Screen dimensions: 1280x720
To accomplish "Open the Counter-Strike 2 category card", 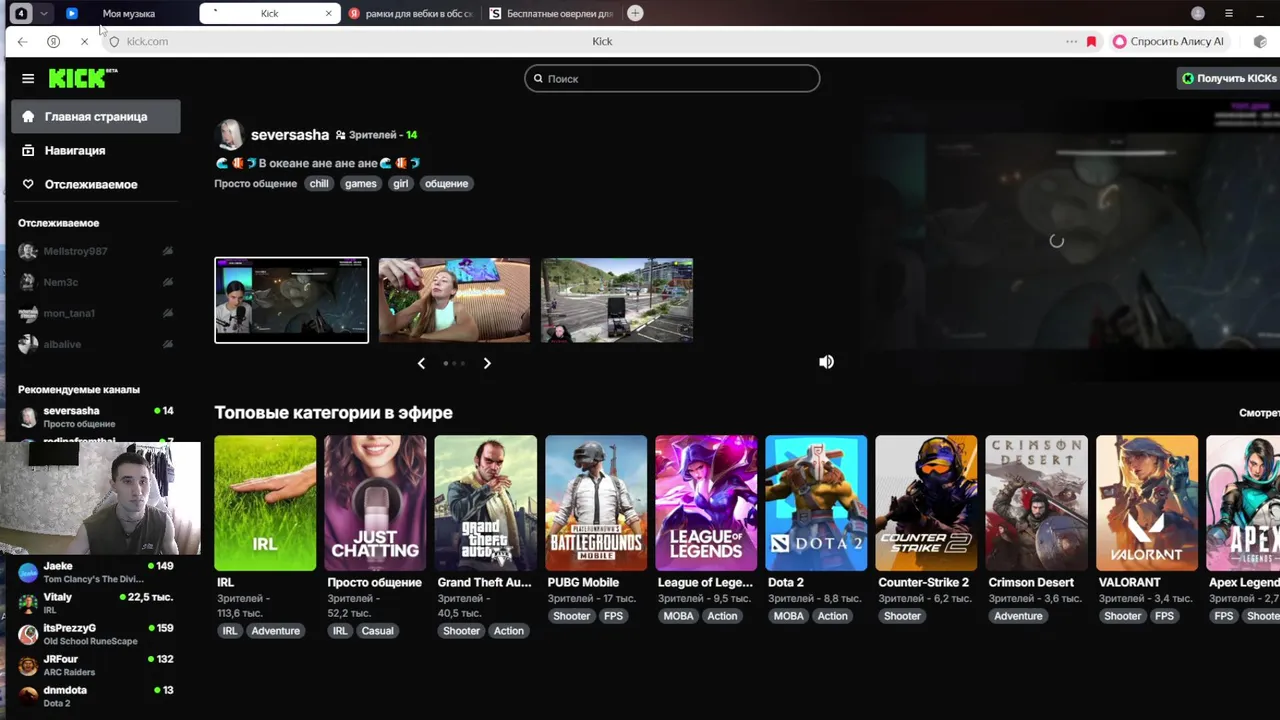I will click(926, 503).
